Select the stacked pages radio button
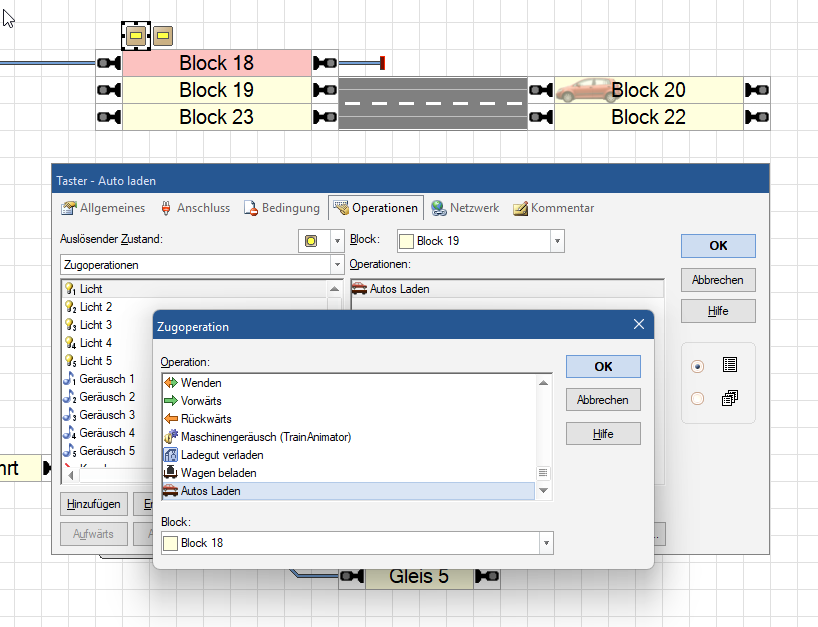818x627 pixels. coord(698,398)
